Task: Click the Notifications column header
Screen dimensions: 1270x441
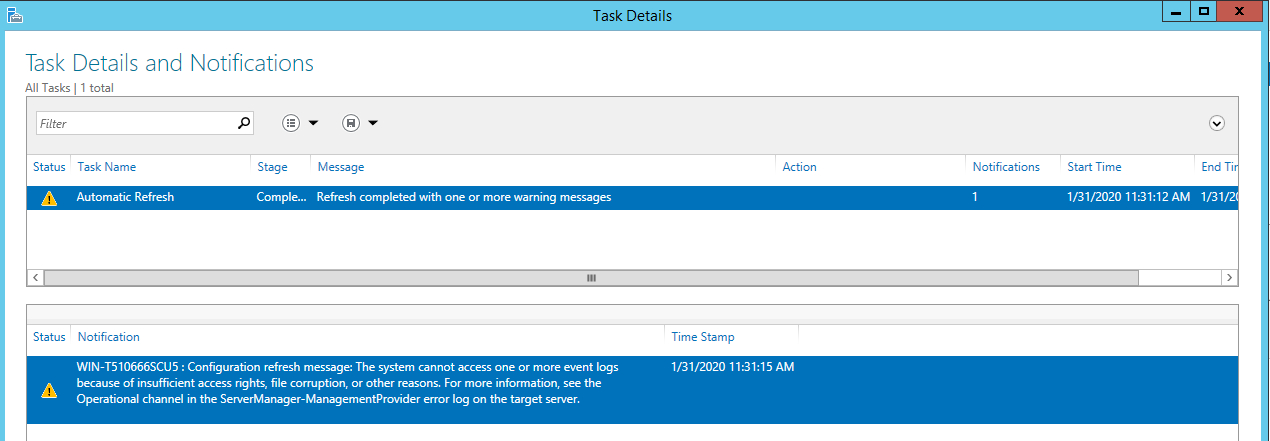Action: [x=1006, y=167]
